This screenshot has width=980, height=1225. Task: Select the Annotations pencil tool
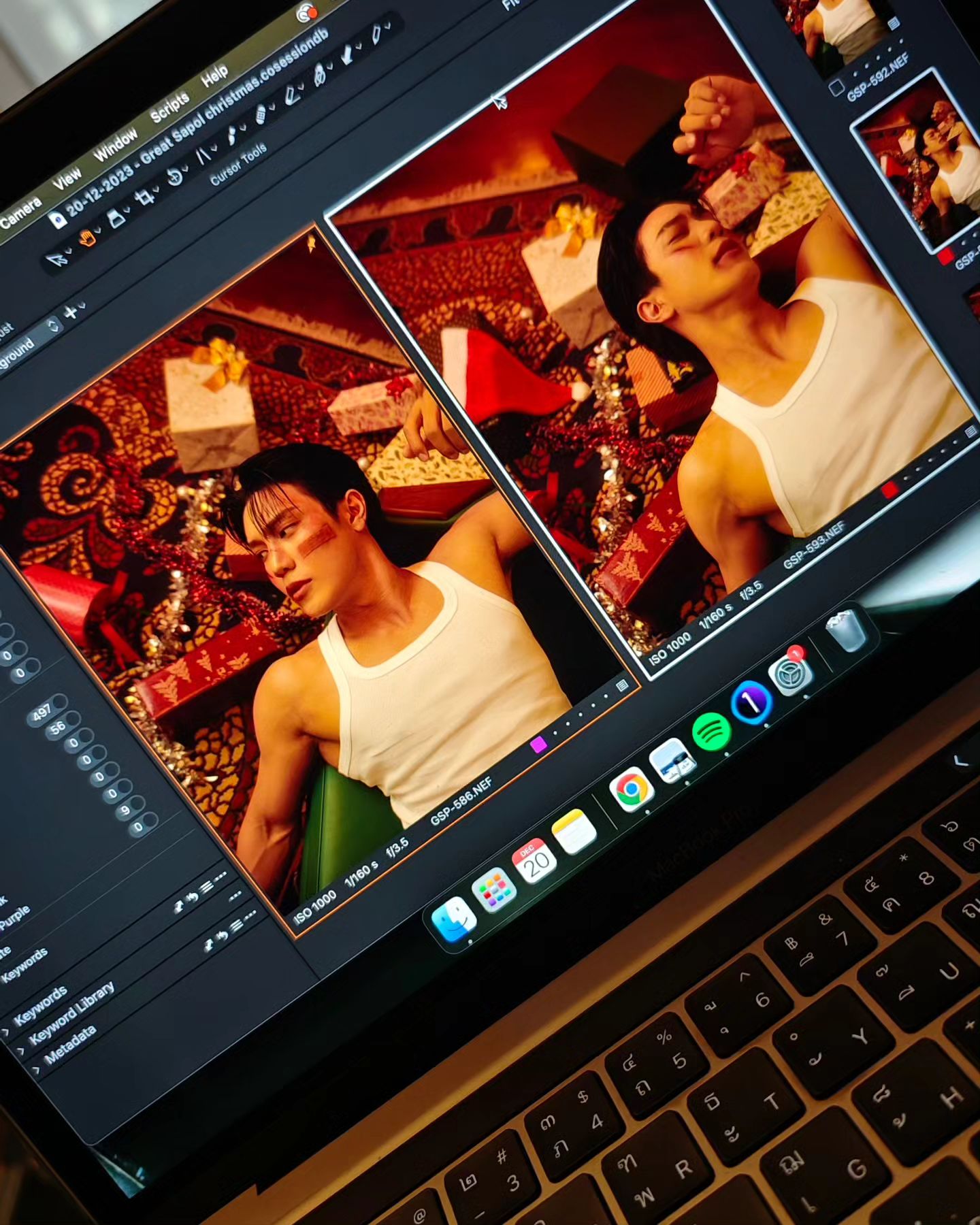[376, 34]
